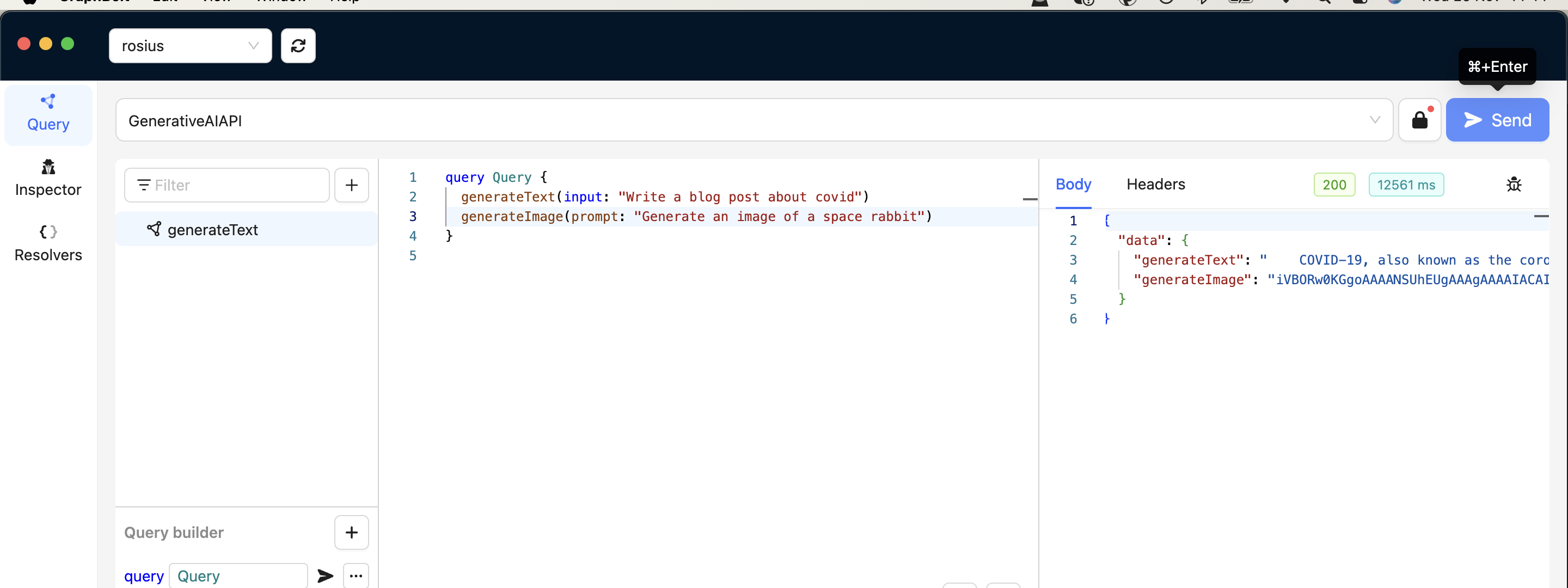Viewport: 1568px width, 588px height.
Task: Open the Query sidebar section
Action: click(x=48, y=114)
